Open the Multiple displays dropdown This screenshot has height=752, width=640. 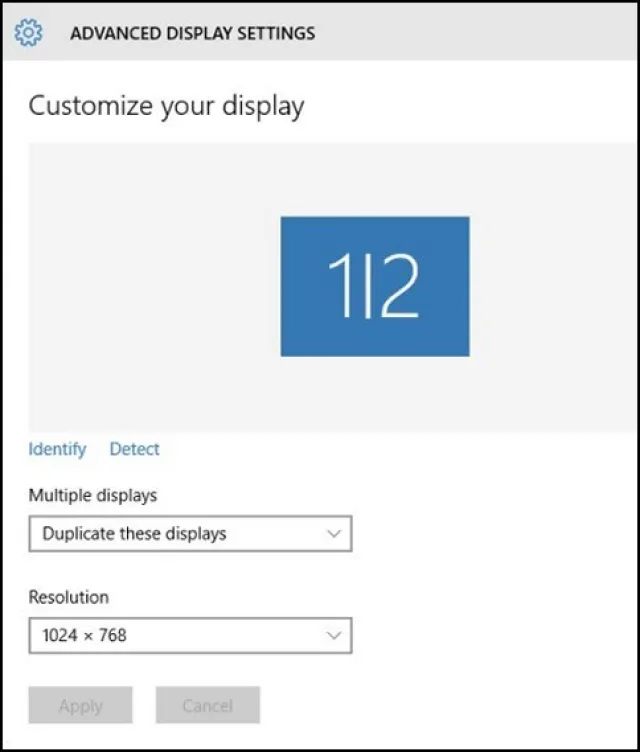190,533
